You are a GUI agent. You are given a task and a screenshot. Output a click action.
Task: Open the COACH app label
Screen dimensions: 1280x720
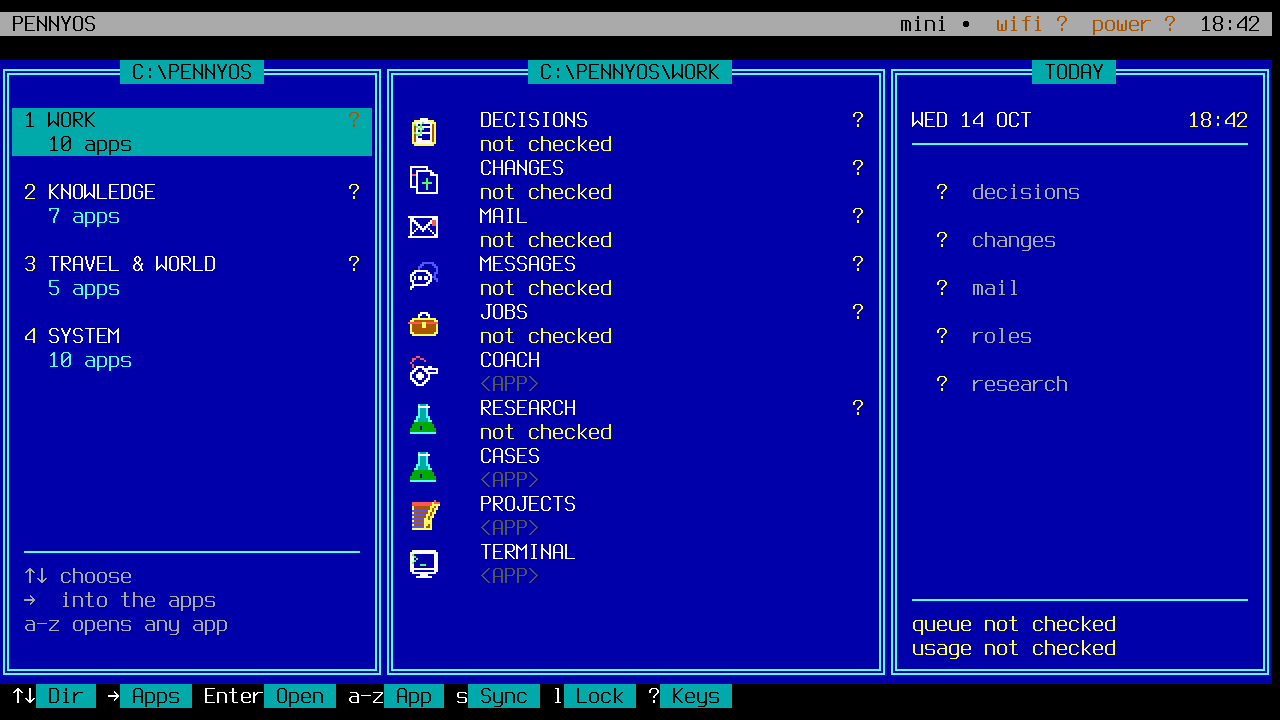click(x=510, y=360)
